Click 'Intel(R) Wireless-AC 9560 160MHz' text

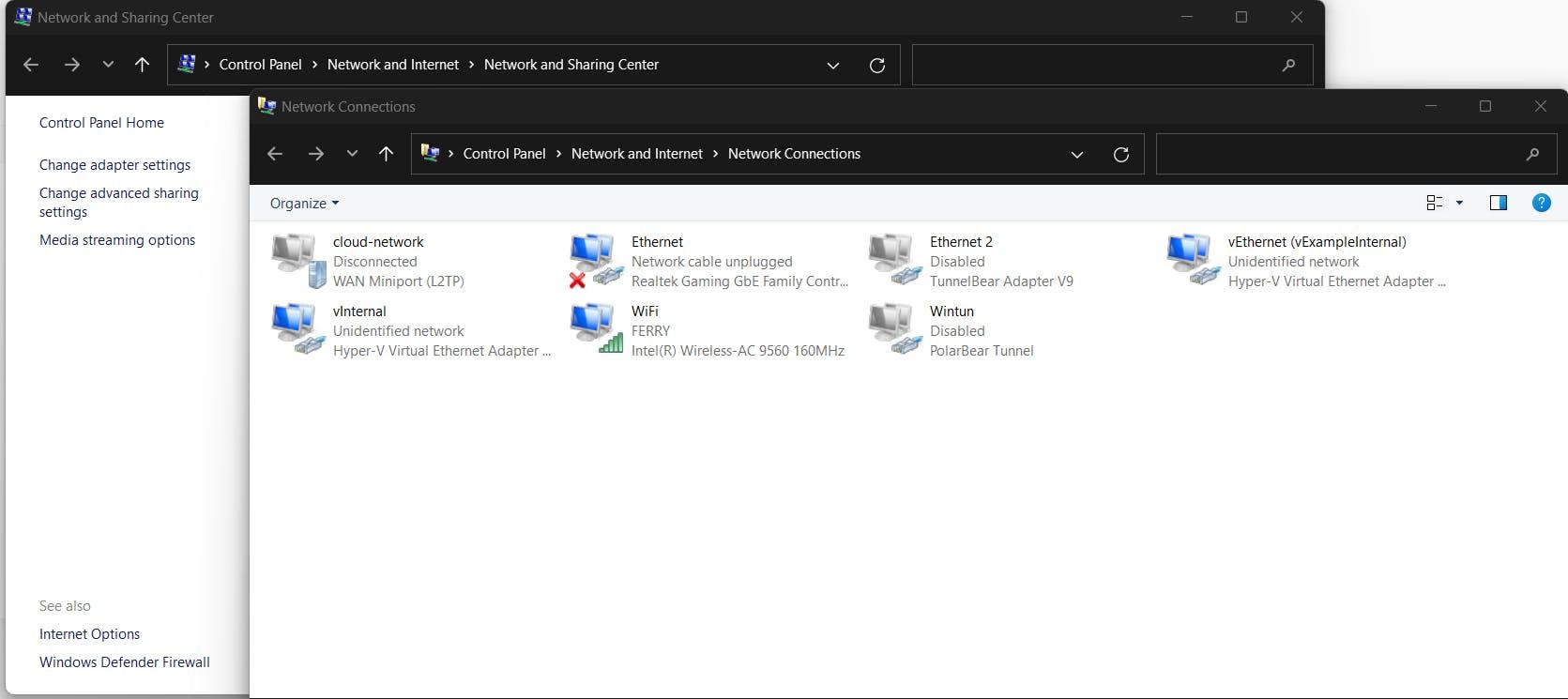tap(738, 351)
